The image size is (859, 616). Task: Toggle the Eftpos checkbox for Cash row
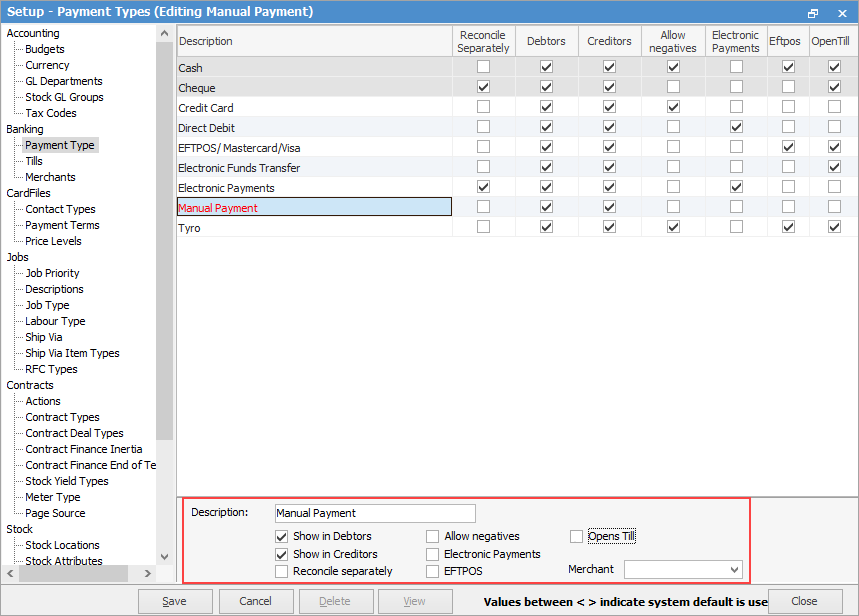[789, 67]
